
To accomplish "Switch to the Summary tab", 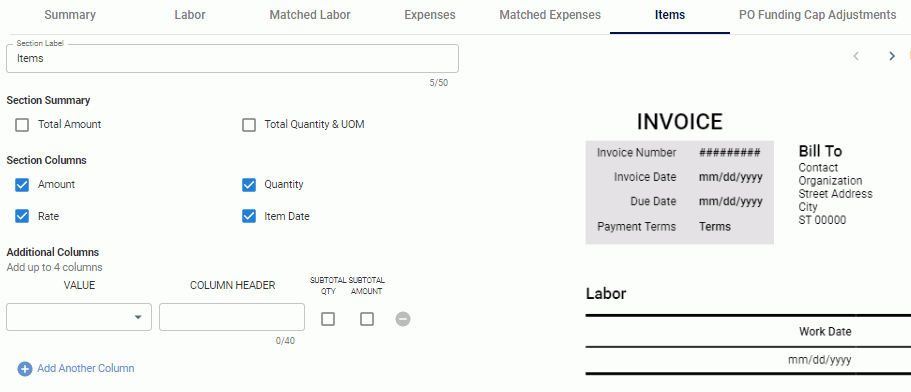I will pos(70,15).
